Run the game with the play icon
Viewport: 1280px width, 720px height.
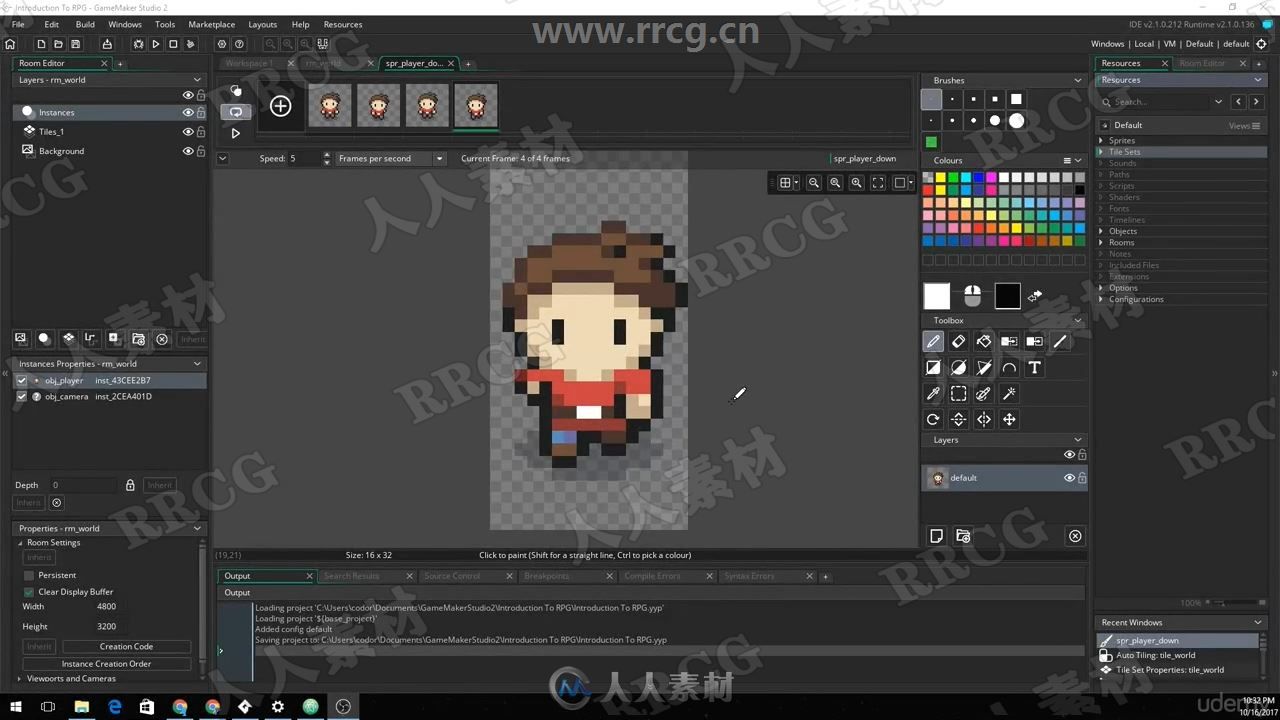[155, 44]
